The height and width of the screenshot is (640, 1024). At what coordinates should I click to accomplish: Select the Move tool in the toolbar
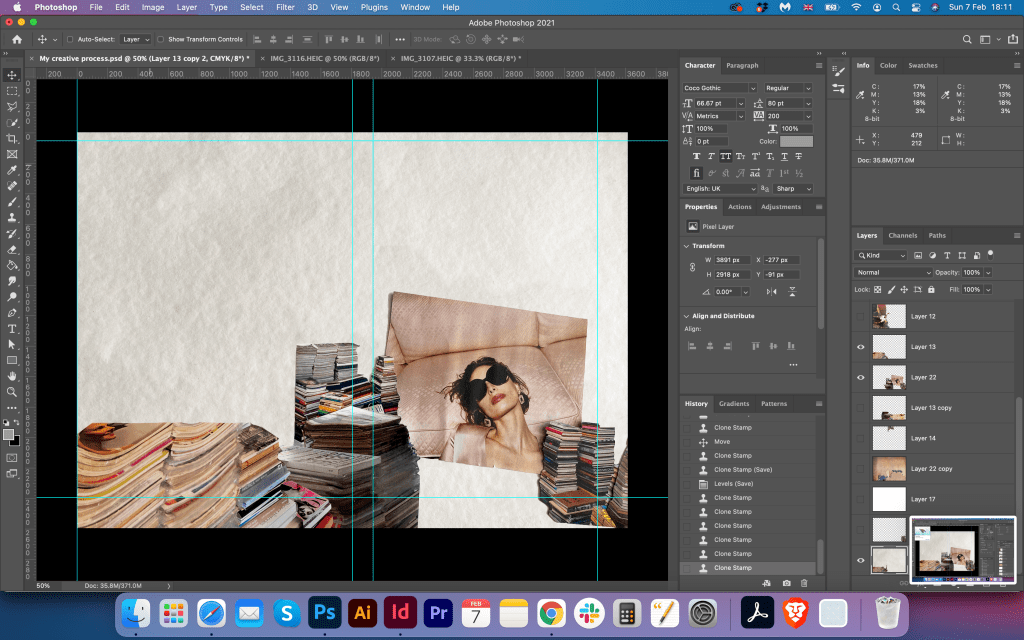click(12, 75)
